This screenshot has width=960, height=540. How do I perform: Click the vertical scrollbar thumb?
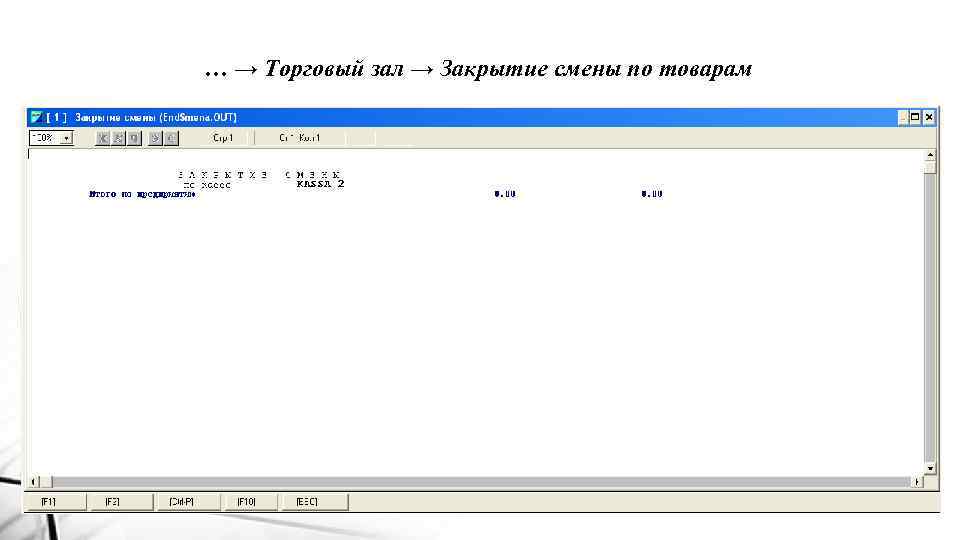click(x=930, y=168)
